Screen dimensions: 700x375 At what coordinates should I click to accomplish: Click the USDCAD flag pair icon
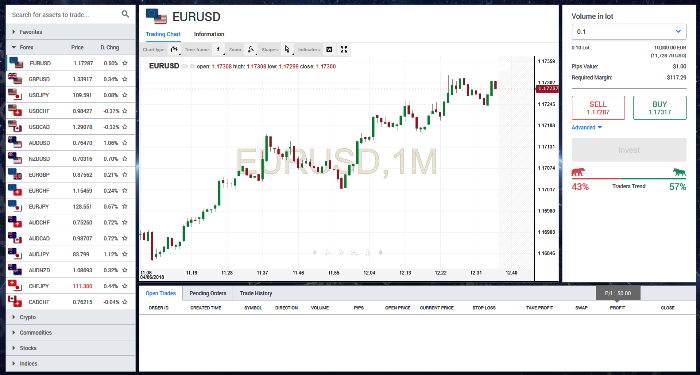15,126
